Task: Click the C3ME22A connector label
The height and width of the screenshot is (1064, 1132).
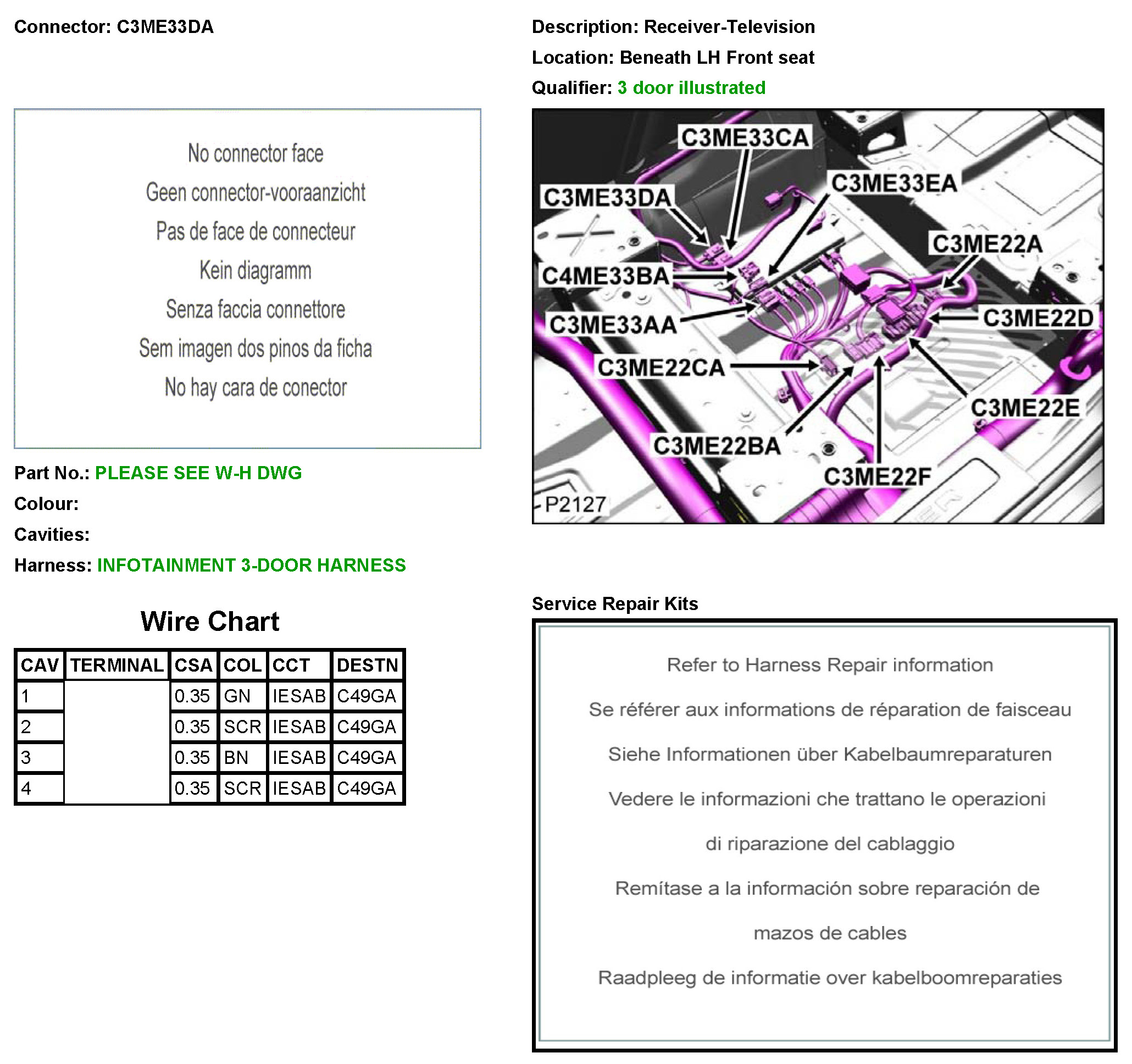Action: [x=987, y=244]
